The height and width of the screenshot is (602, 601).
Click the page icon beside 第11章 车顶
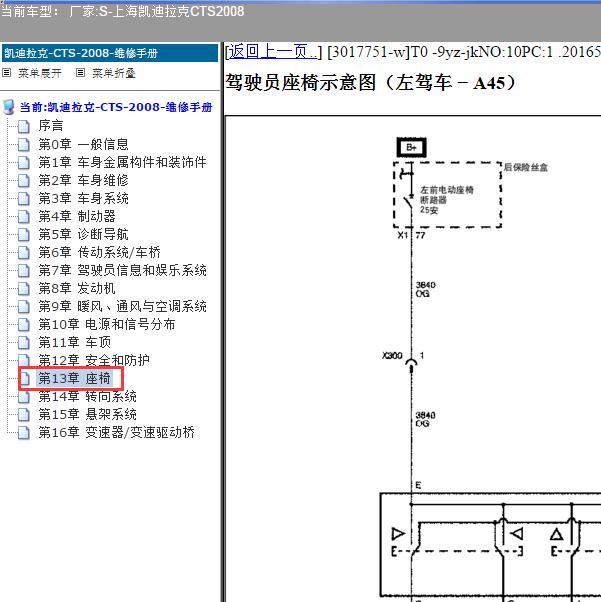(24, 342)
